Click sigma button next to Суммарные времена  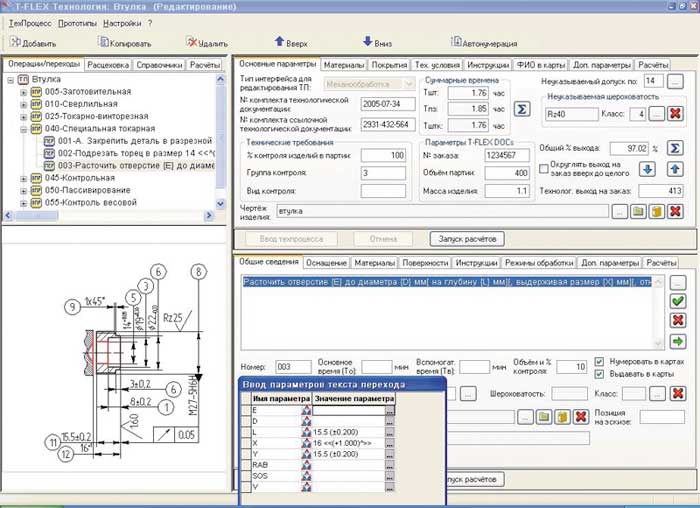click(521, 108)
